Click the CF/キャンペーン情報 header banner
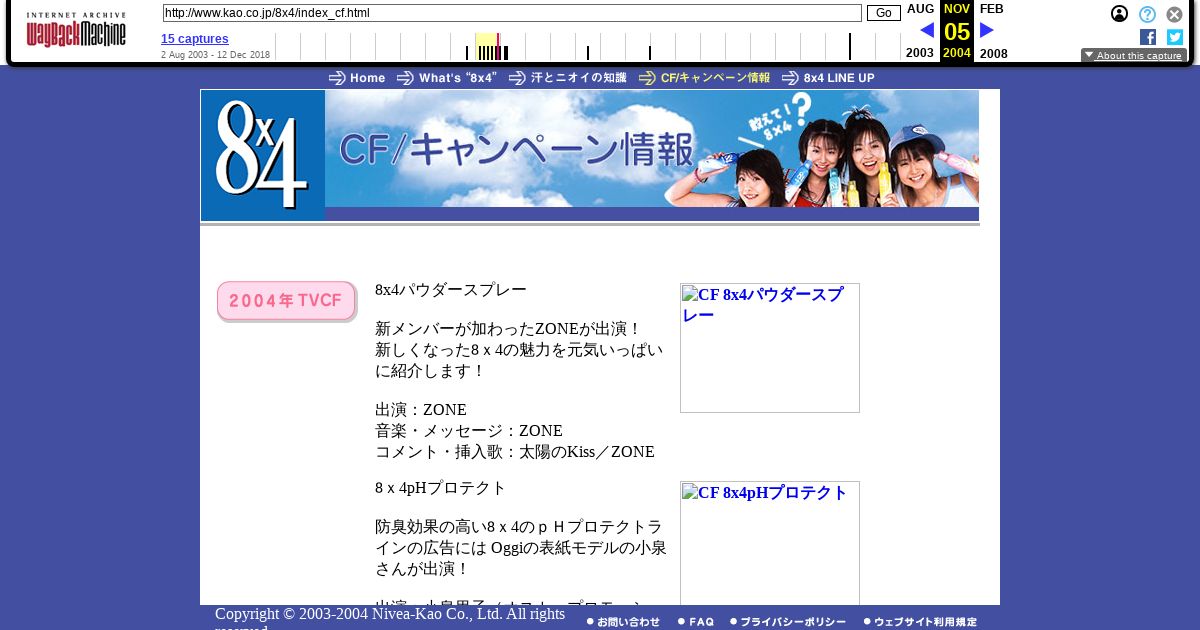Screen dimensions: 1200x630 coord(652,149)
